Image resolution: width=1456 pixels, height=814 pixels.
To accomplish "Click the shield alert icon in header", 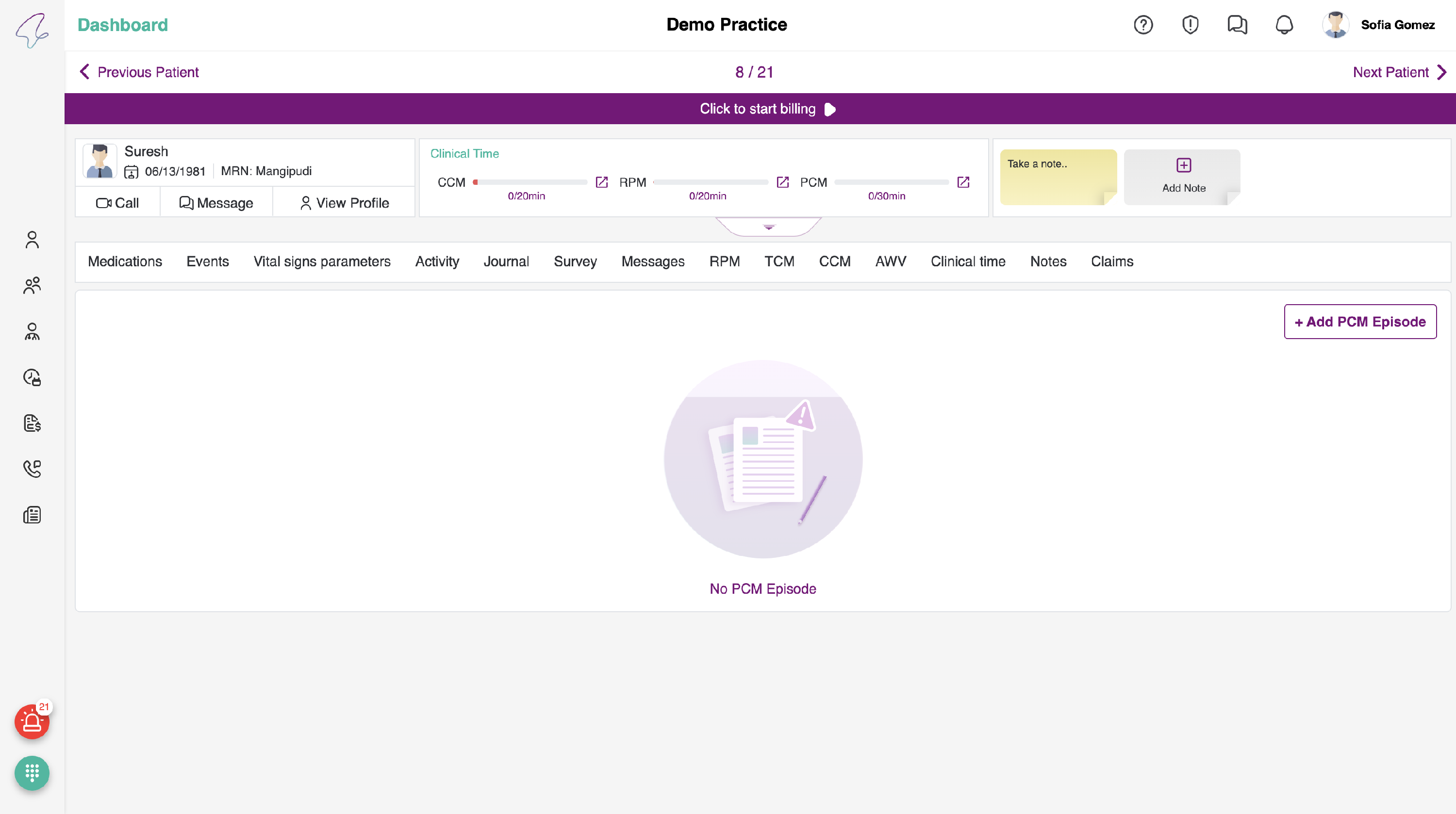I will (1190, 25).
